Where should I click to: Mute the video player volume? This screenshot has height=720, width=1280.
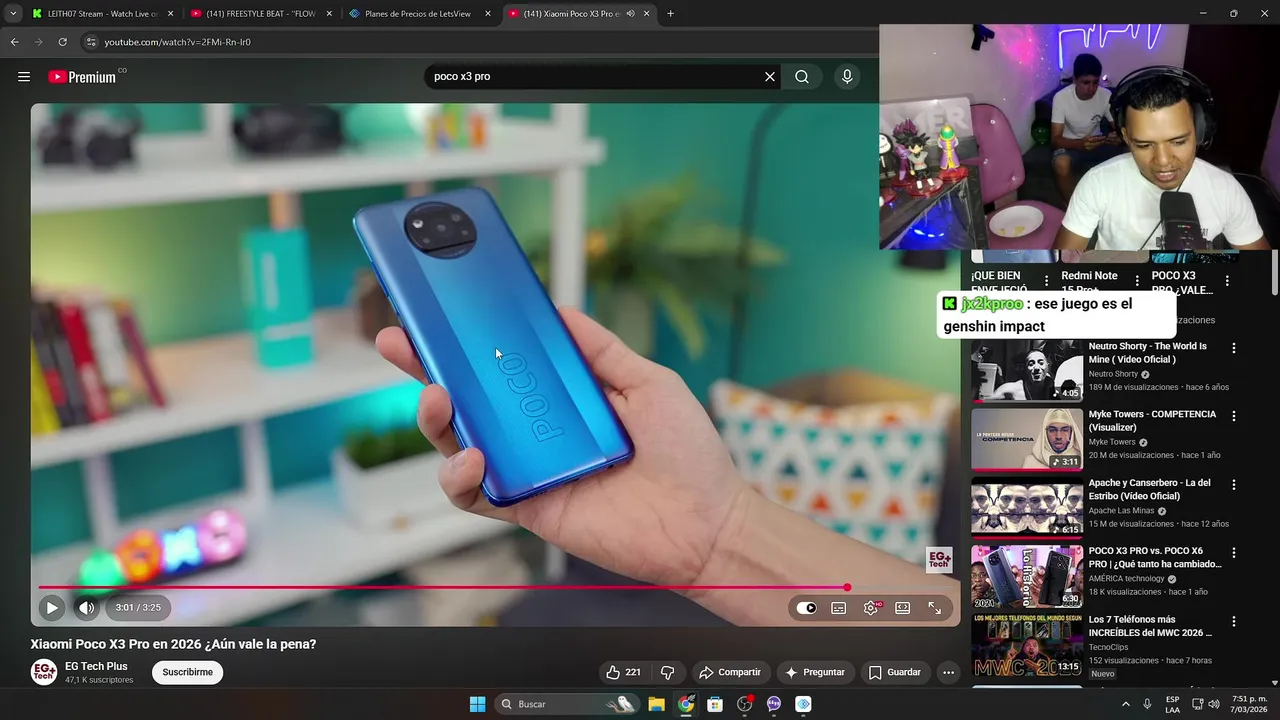point(87,607)
